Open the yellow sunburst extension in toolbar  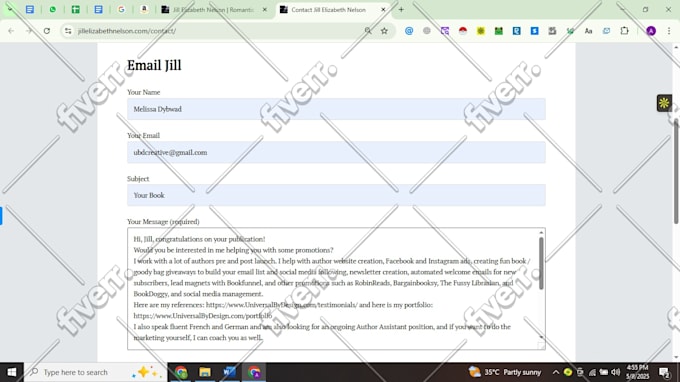(x=481, y=31)
